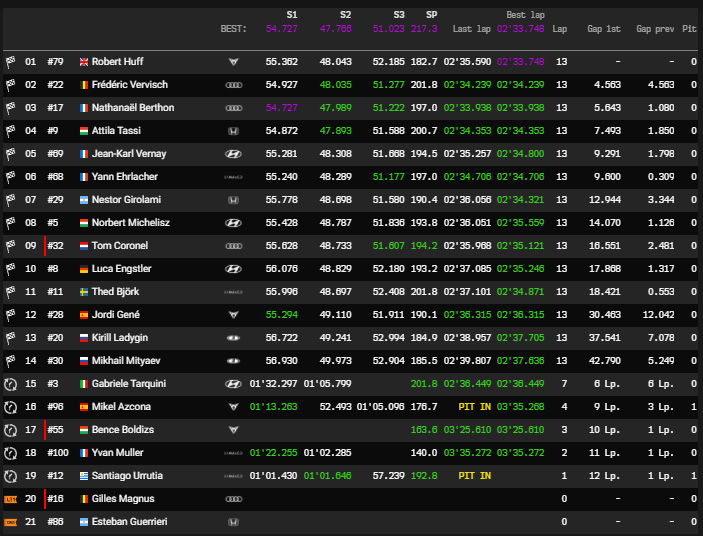703x536 pixels.
Task: Select driver name Frédéric Vervisch
Action: tap(130, 85)
